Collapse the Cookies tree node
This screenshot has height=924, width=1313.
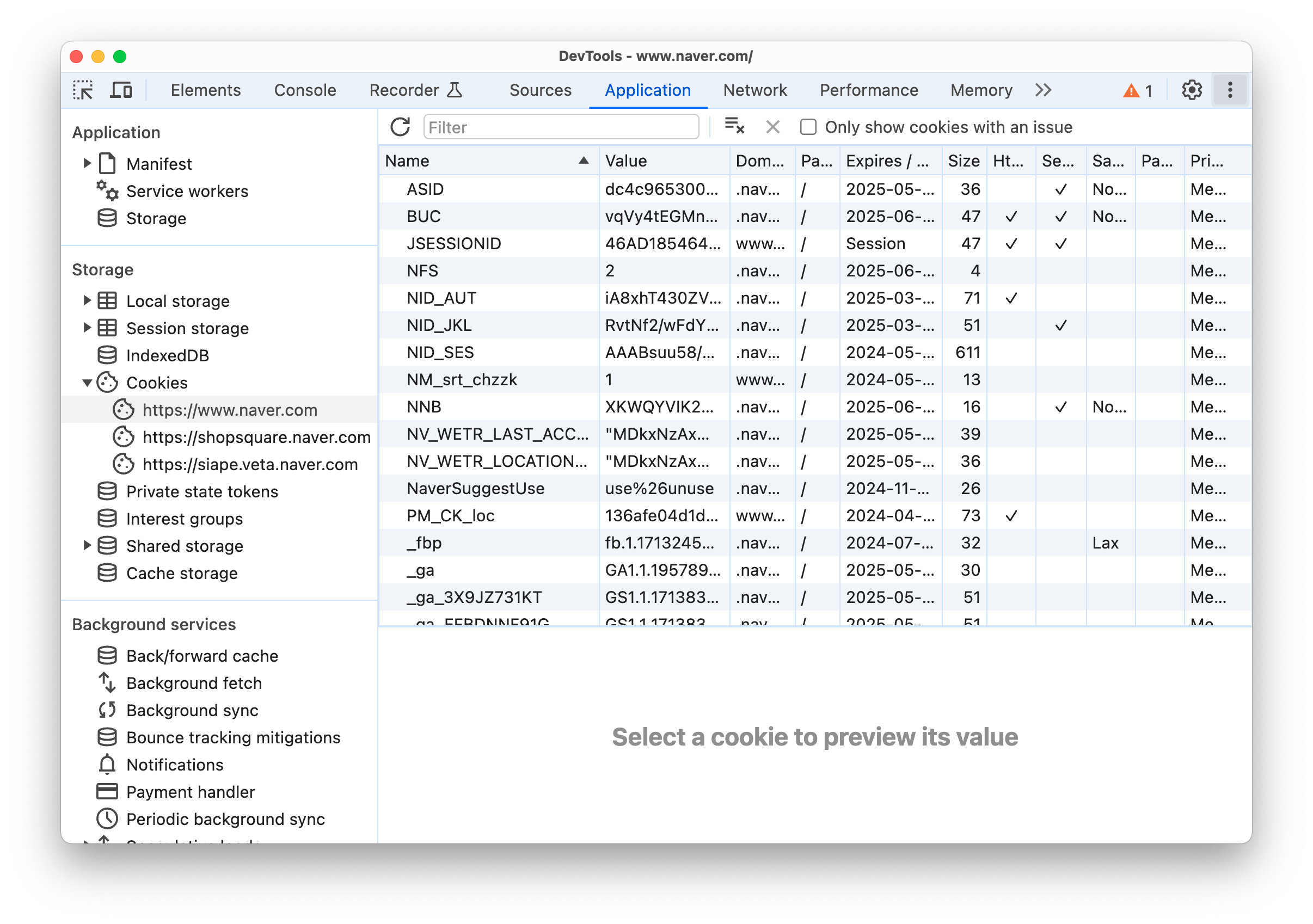tap(88, 383)
